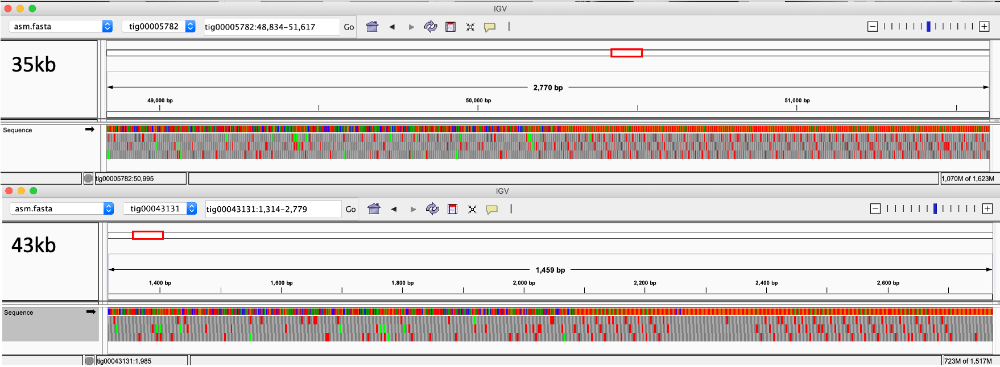Click the Home icon in the tig00043131 window
The width and height of the screenshot is (1000, 367).
click(374, 209)
